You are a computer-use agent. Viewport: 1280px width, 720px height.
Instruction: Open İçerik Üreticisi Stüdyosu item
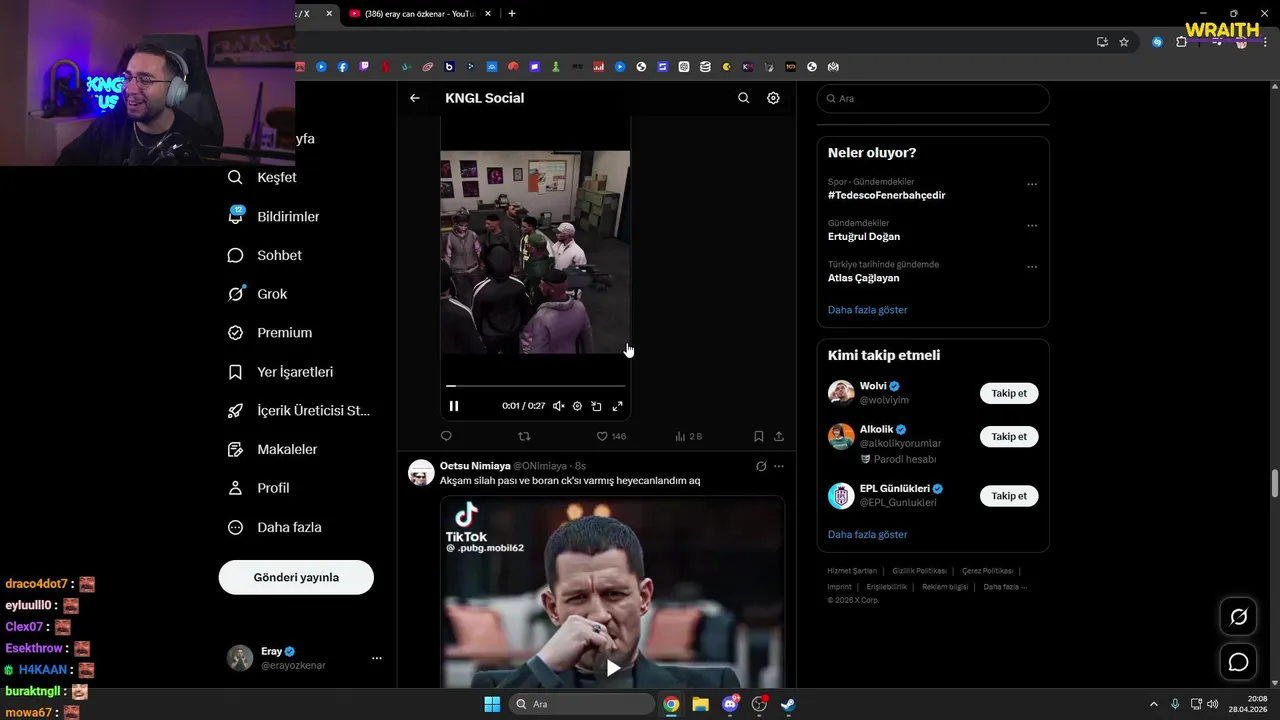point(299,411)
